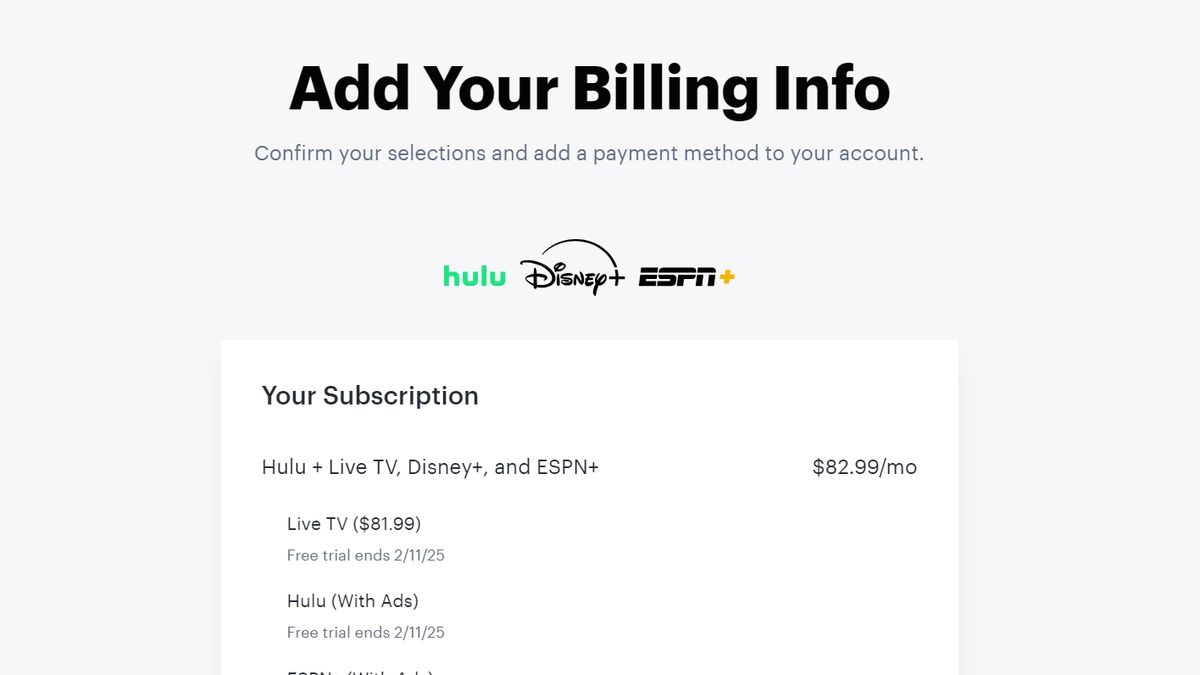1200x675 pixels.
Task: Click the partially visible ESPN+ (With Ads) item
Action: 360,671
